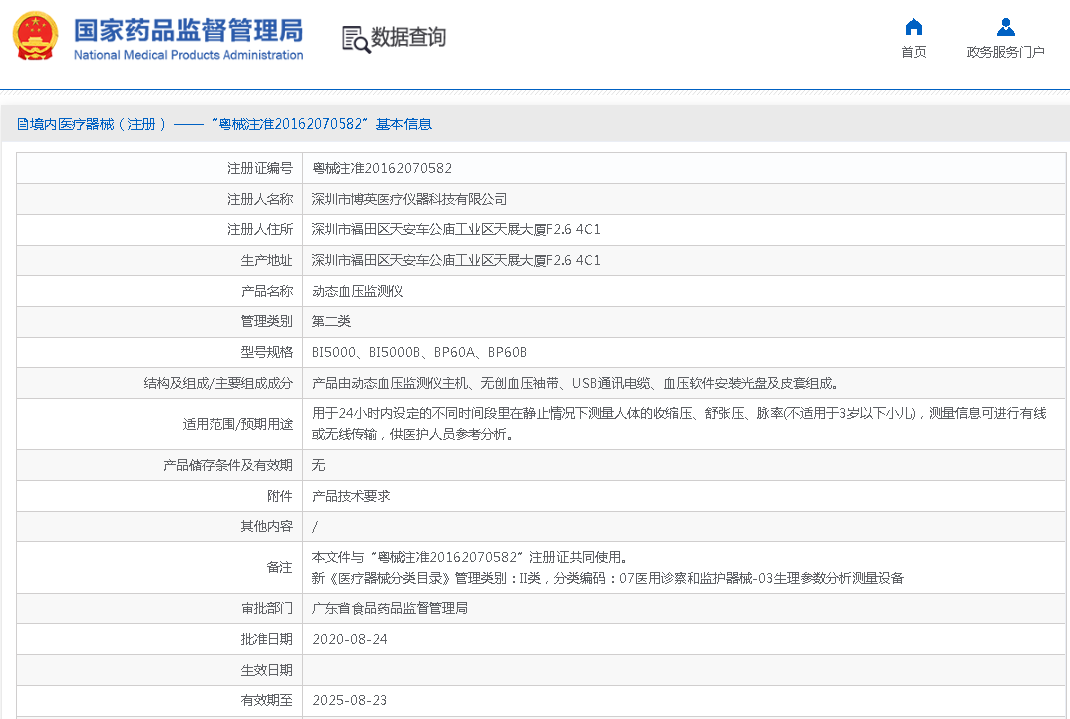Image resolution: width=1070 pixels, height=719 pixels.
Task: Select 深圳市博英医疗仪器科技有限公司 registrant name
Action: click(409, 199)
